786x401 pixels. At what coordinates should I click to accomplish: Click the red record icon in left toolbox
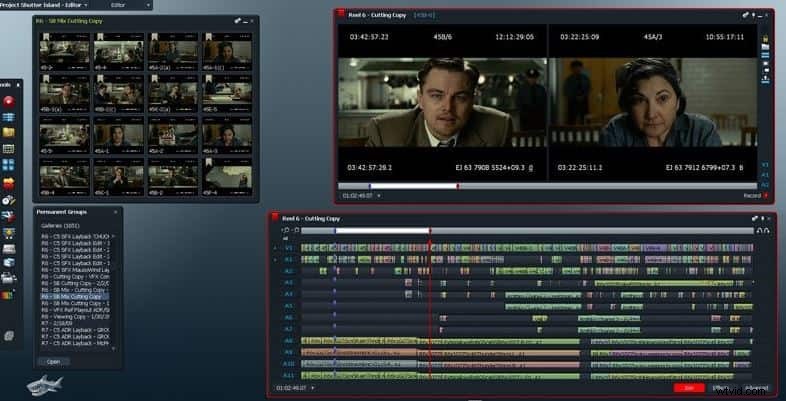pos(8,100)
